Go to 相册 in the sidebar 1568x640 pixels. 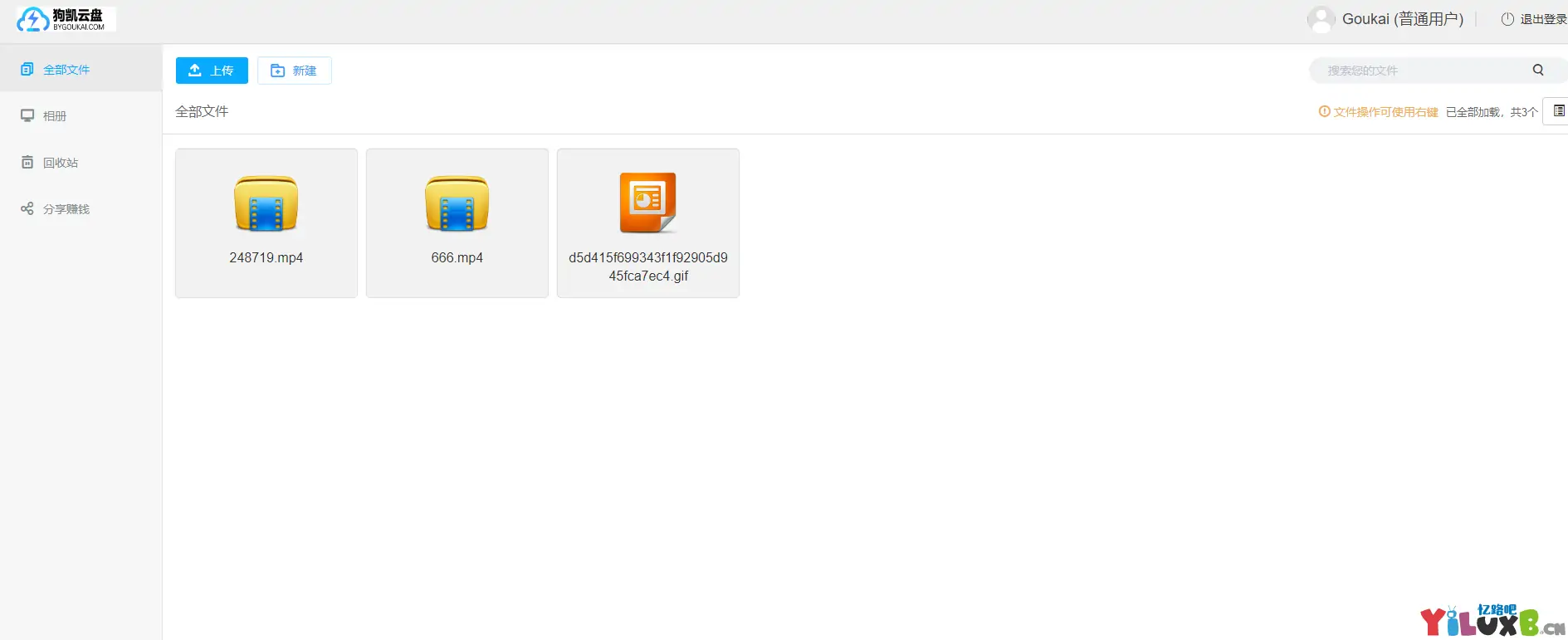[55, 116]
